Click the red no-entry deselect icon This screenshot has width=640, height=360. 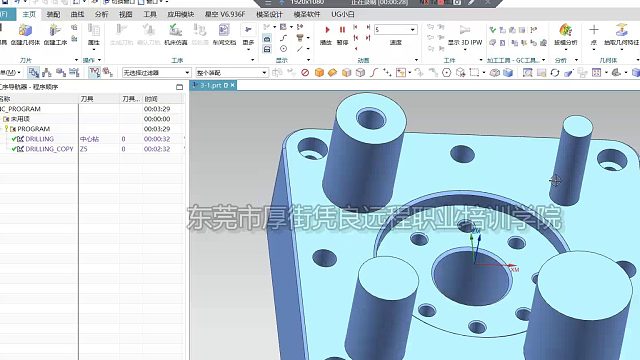coord(305,73)
